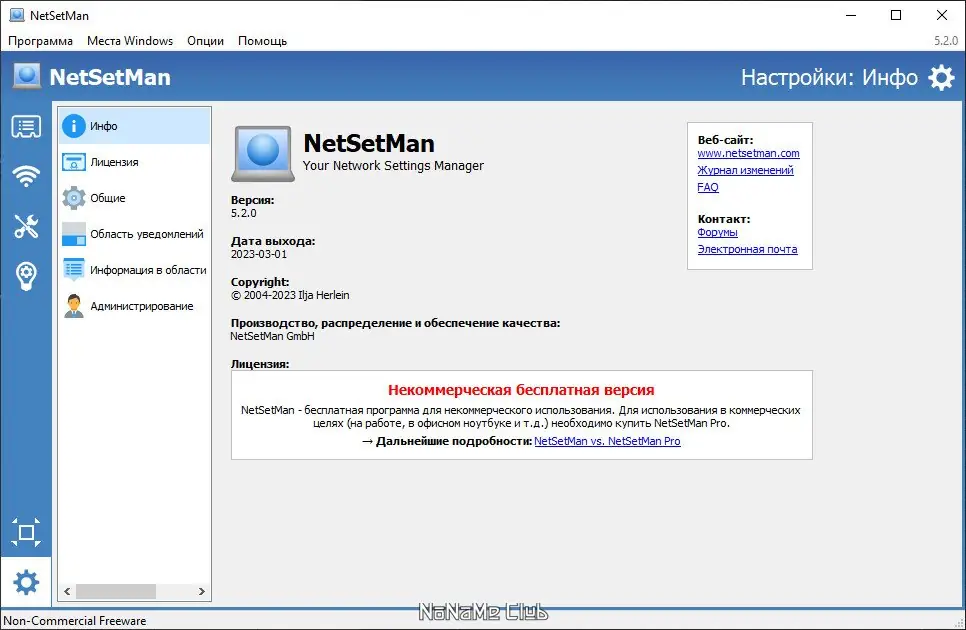Screen dimensions: 966x630
Task: Click the person icon beside Администрирование
Action: click(74, 306)
